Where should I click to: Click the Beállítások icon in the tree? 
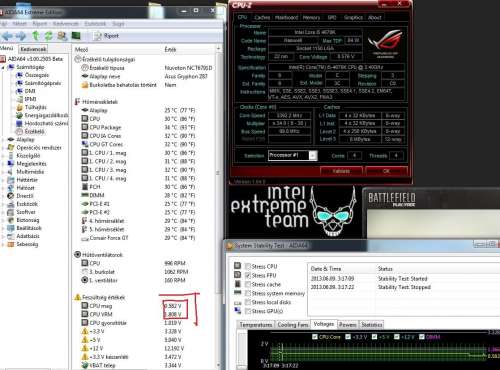click(11, 228)
